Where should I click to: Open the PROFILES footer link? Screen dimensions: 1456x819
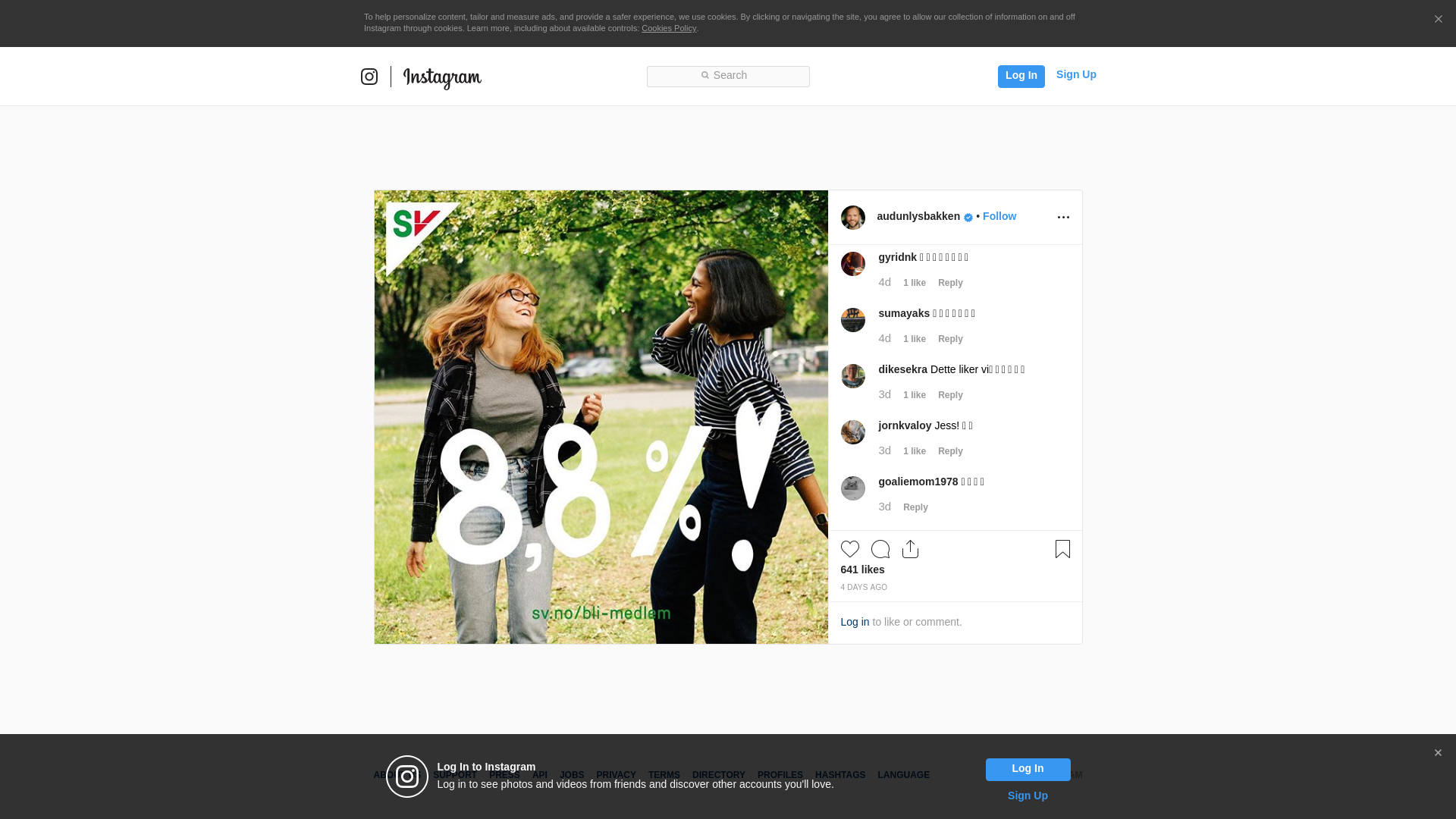tap(780, 775)
